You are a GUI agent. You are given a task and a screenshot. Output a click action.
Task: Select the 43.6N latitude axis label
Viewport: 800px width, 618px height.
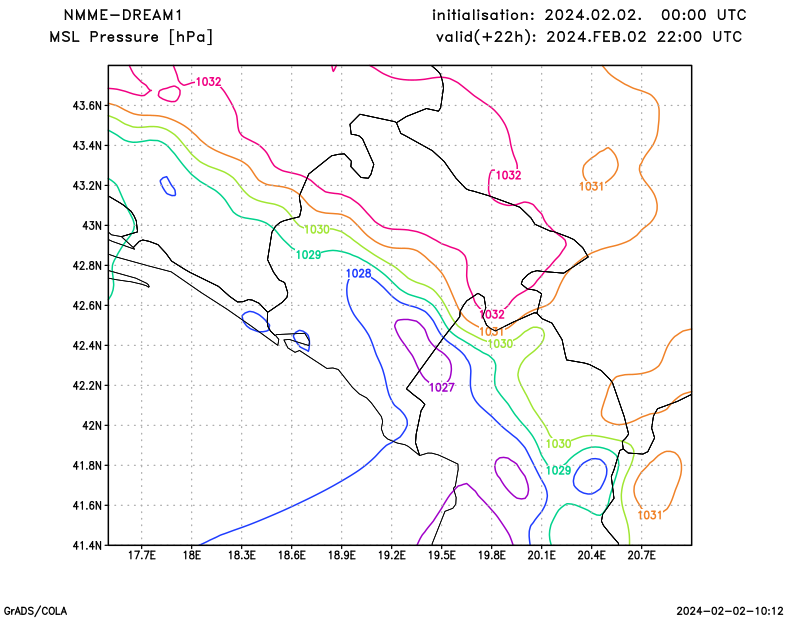87,106
